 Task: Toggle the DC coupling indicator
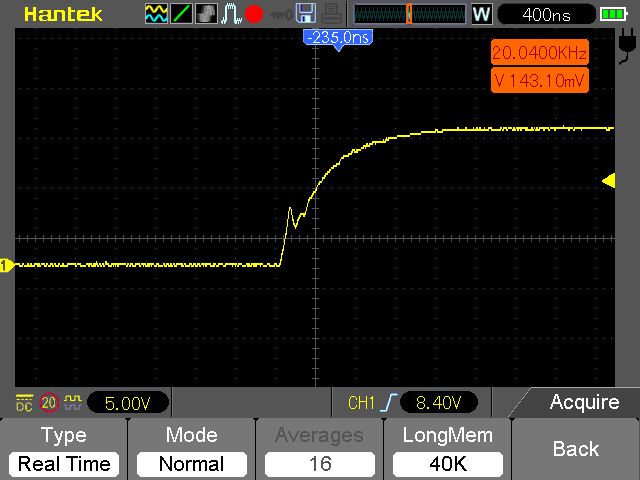[x=24, y=403]
